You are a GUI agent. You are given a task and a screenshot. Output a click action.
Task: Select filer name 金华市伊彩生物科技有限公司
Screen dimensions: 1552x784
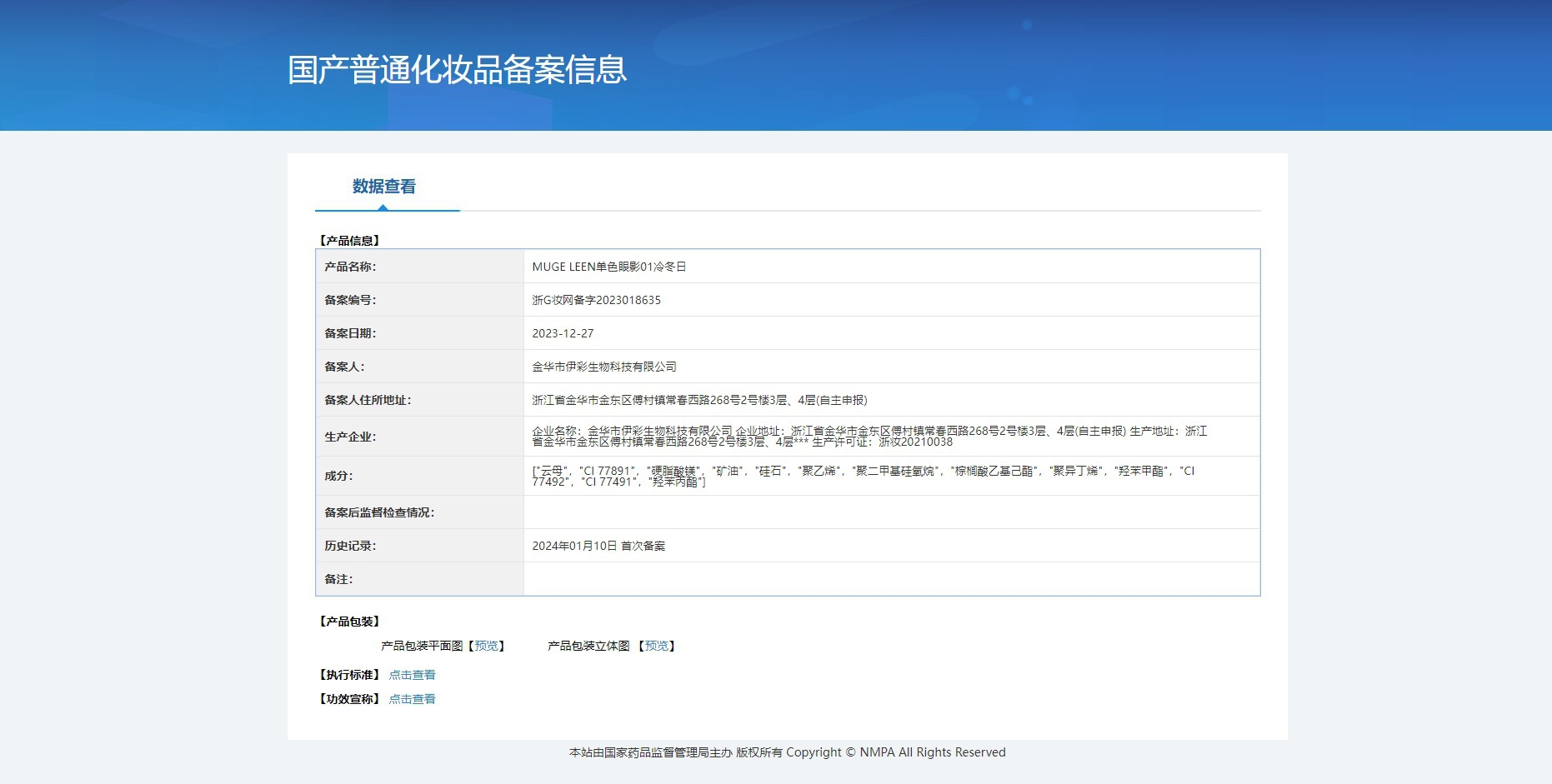click(604, 367)
